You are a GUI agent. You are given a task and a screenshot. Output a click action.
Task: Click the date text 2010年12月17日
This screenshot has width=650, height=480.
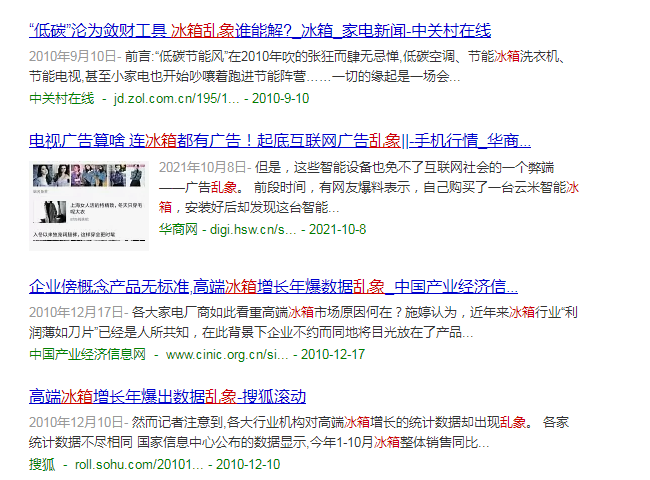click(76, 313)
